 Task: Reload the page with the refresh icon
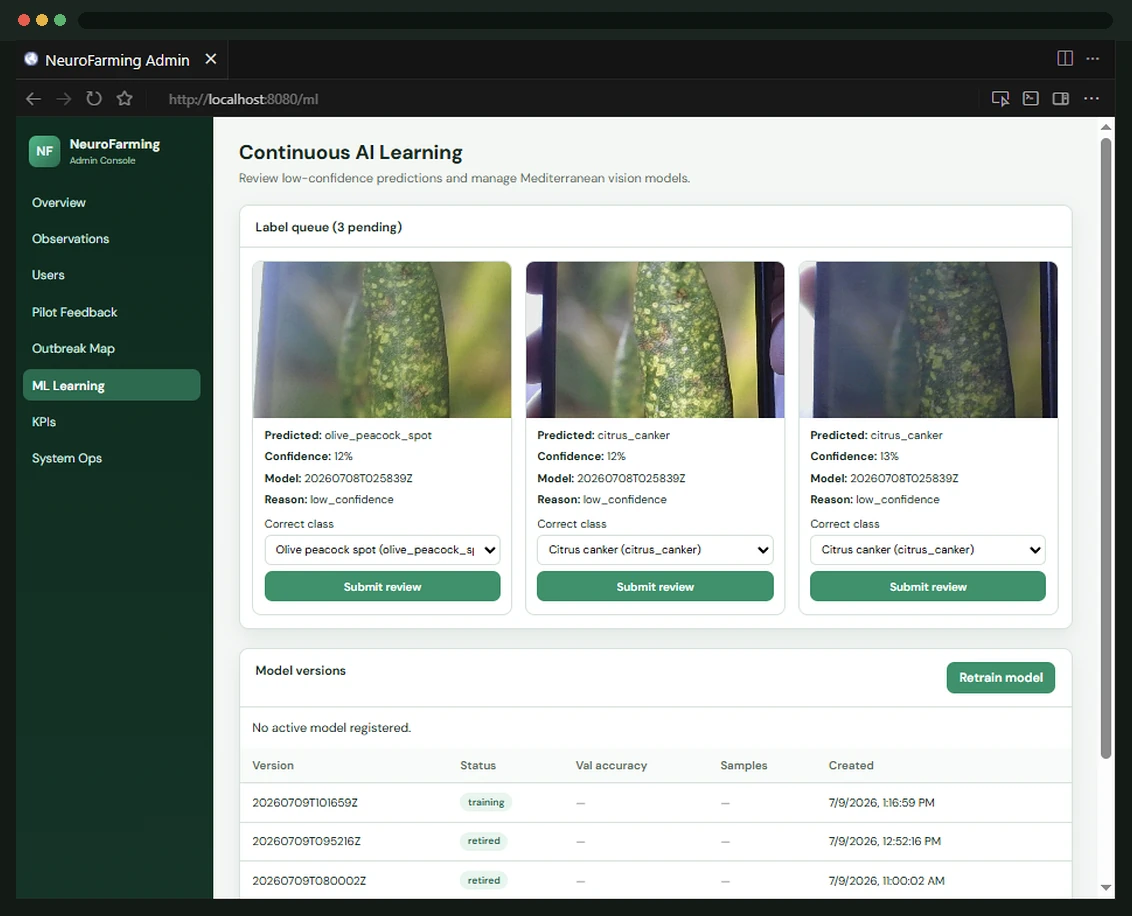(94, 98)
